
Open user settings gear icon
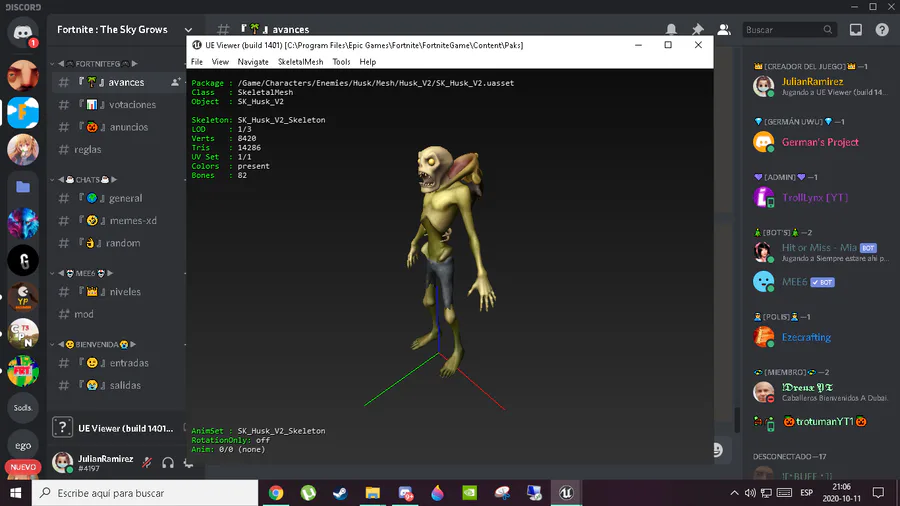point(188,462)
